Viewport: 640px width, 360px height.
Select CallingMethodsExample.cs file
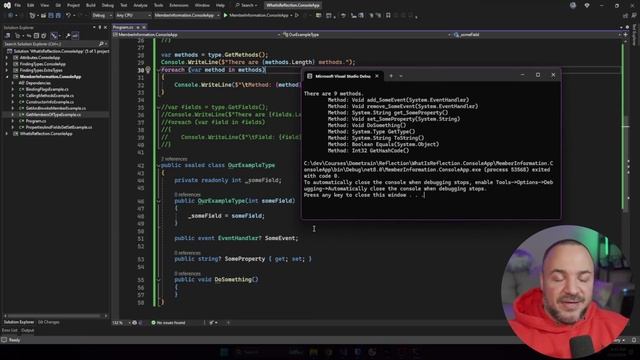point(50,96)
